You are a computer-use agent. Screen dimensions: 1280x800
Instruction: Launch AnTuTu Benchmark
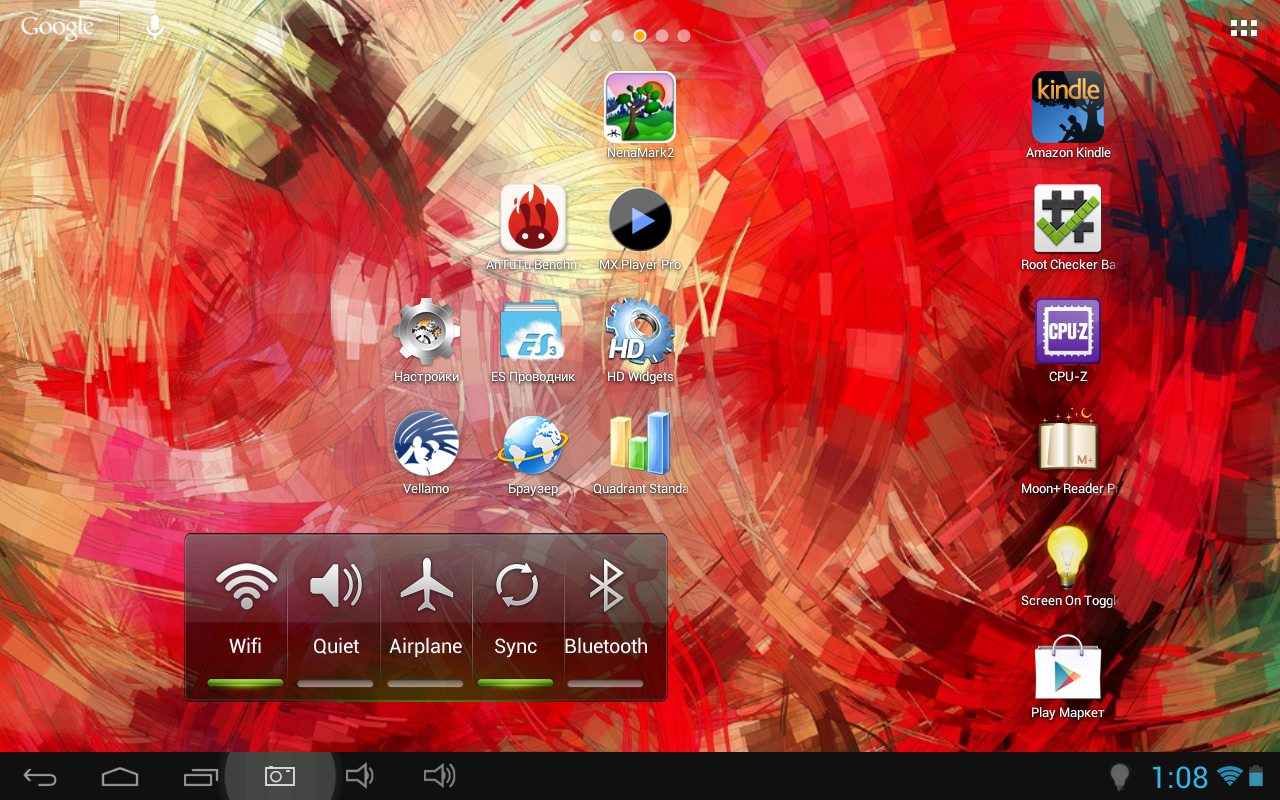coord(533,220)
